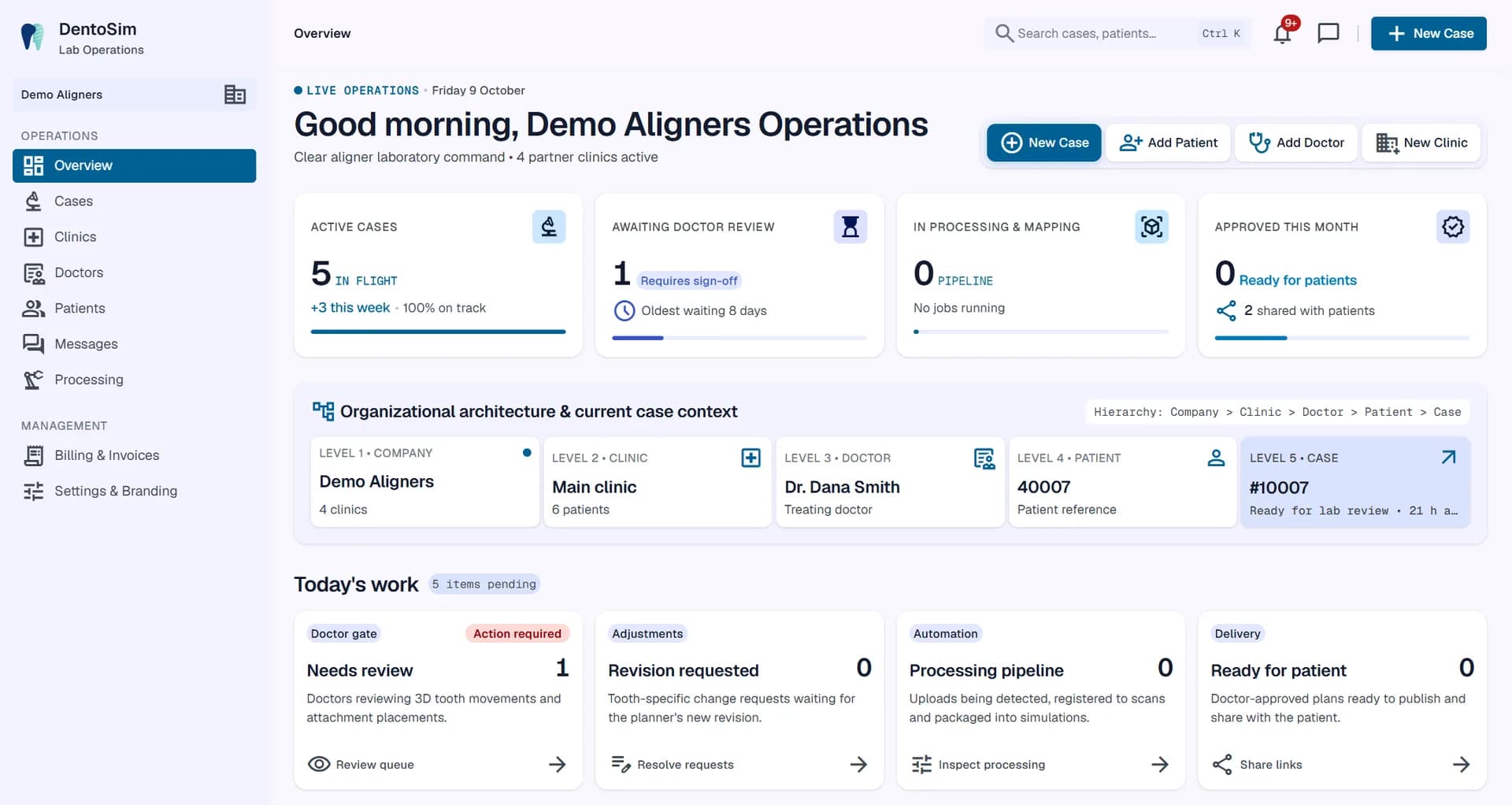Go to Overview in sidebar
The image size is (1512, 805).
134,165
